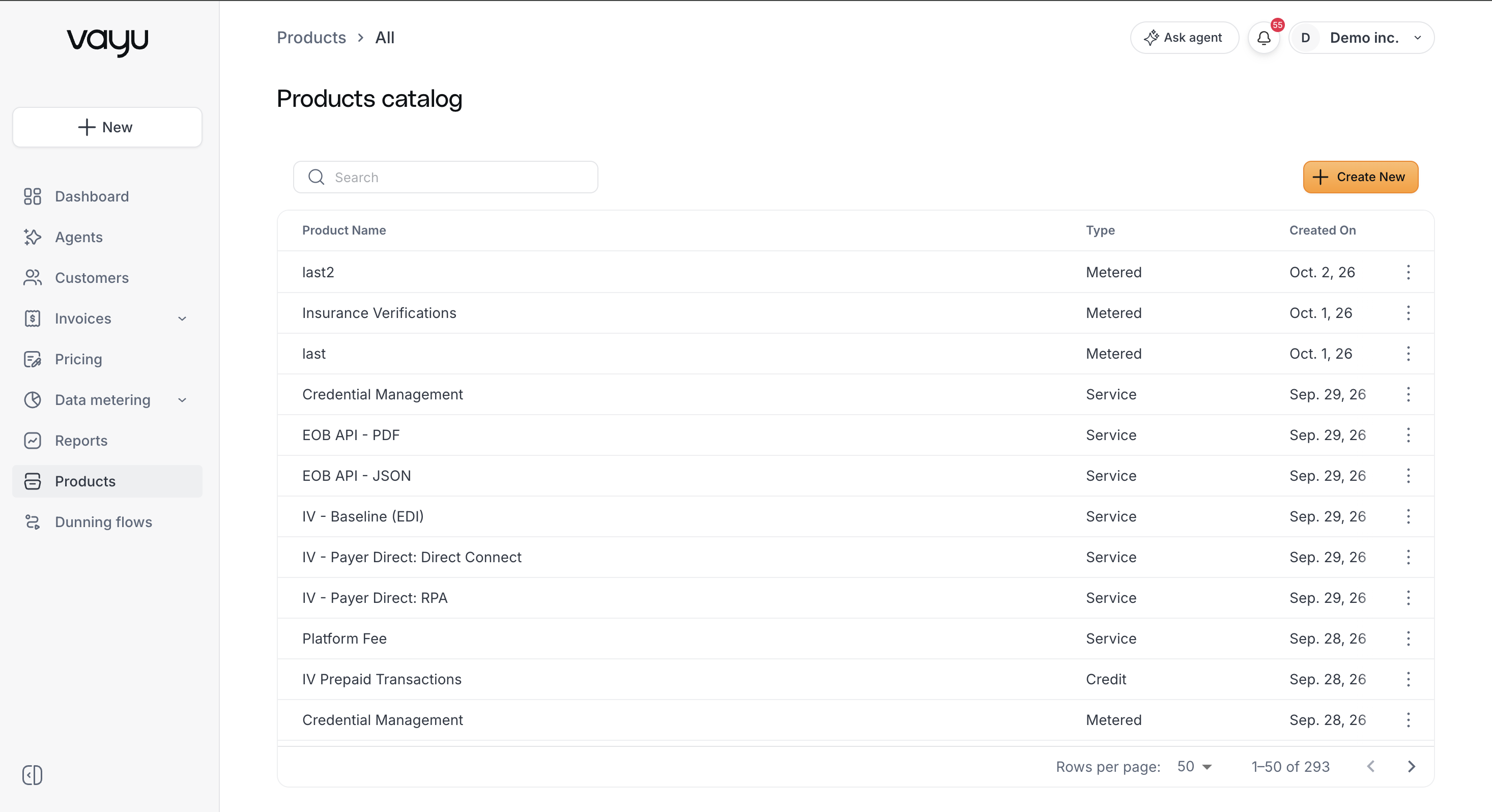This screenshot has height=812, width=1492.
Task: Focus the product Search field
Action: pyautogui.click(x=445, y=177)
